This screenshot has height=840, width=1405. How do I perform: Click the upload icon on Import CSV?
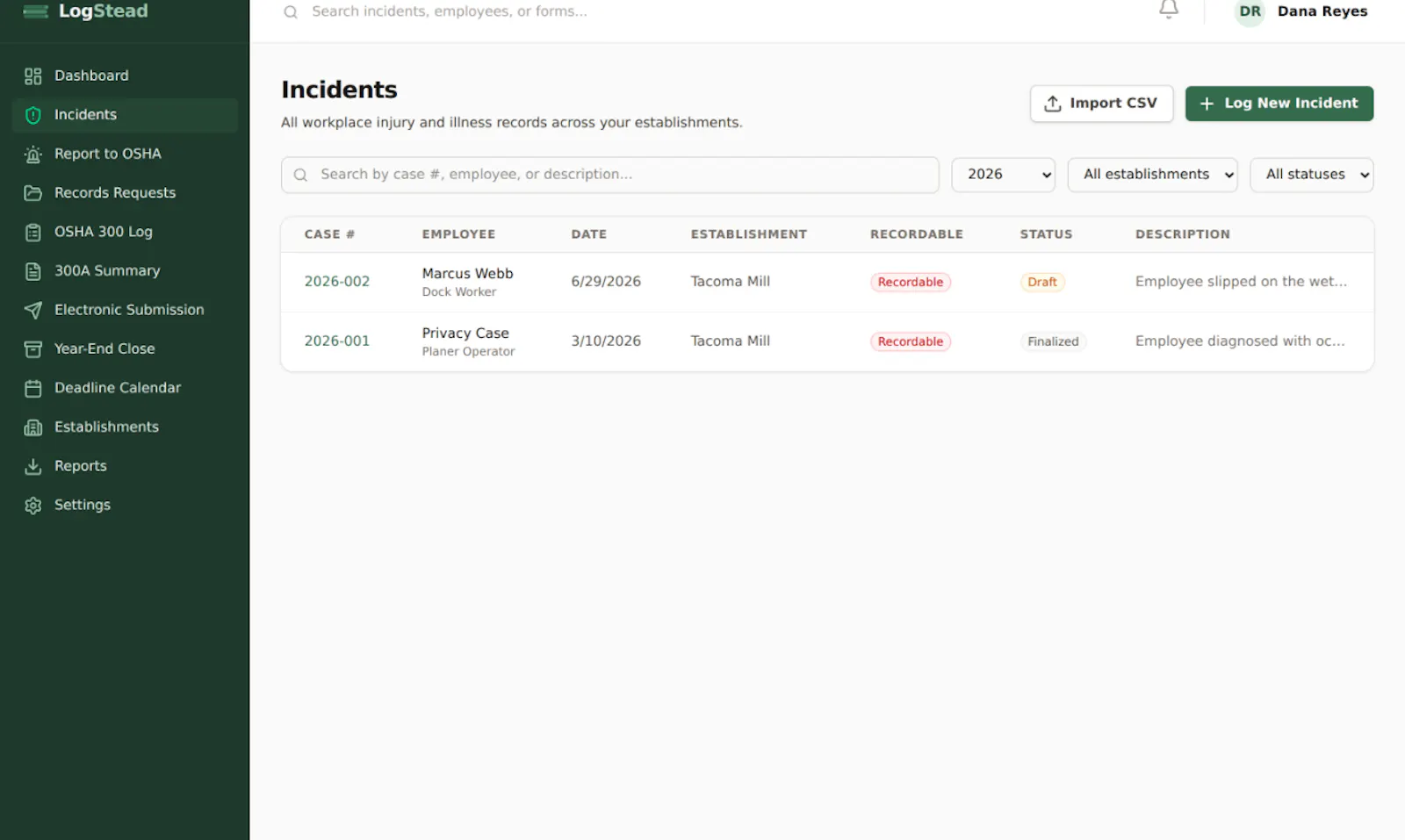coord(1053,104)
